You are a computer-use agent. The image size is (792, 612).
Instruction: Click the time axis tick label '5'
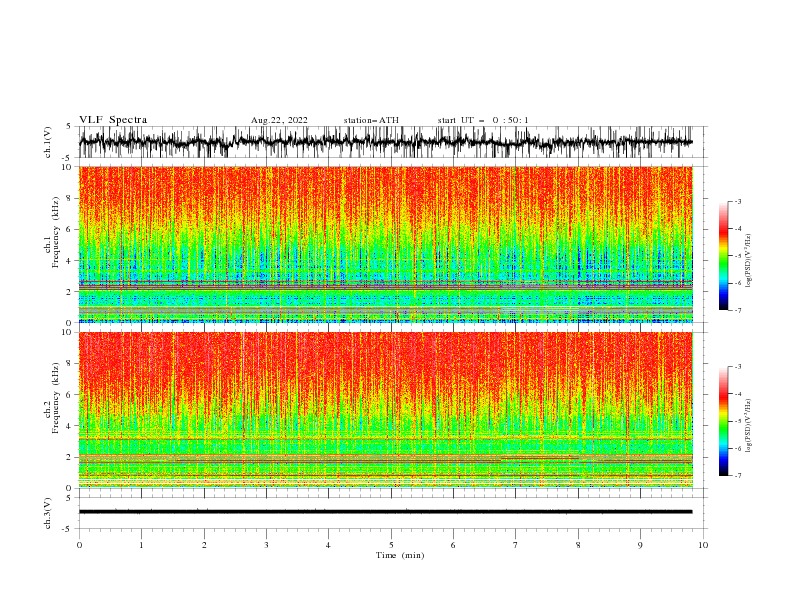(391, 545)
